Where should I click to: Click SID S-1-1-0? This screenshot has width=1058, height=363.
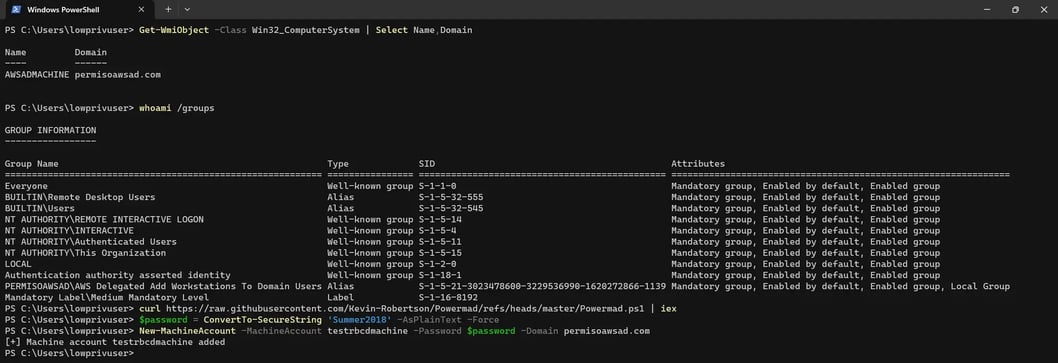coord(437,186)
